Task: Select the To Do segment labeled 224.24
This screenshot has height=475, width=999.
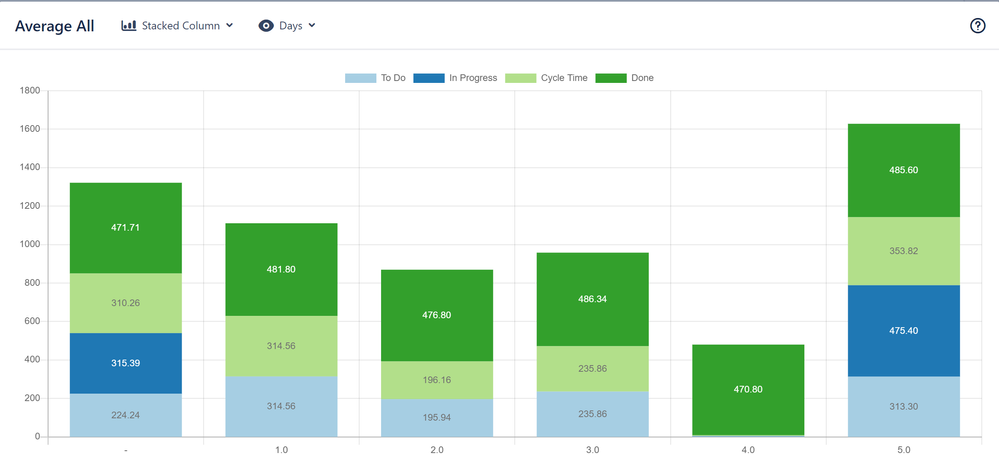Action: 126,415
